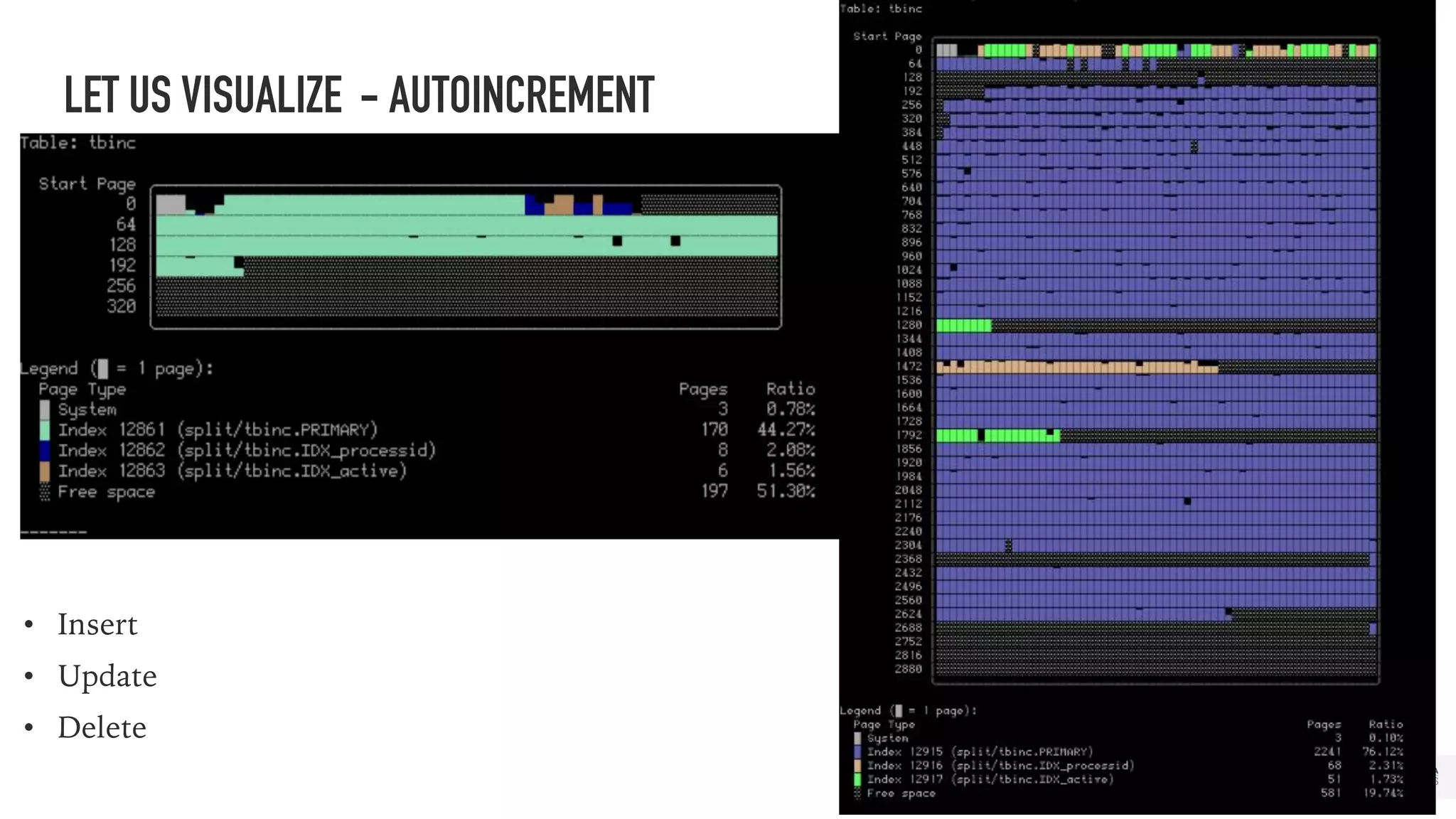Click row label '2368' in right chart
This screenshot has height=819, width=1456.
coord(909,559)
